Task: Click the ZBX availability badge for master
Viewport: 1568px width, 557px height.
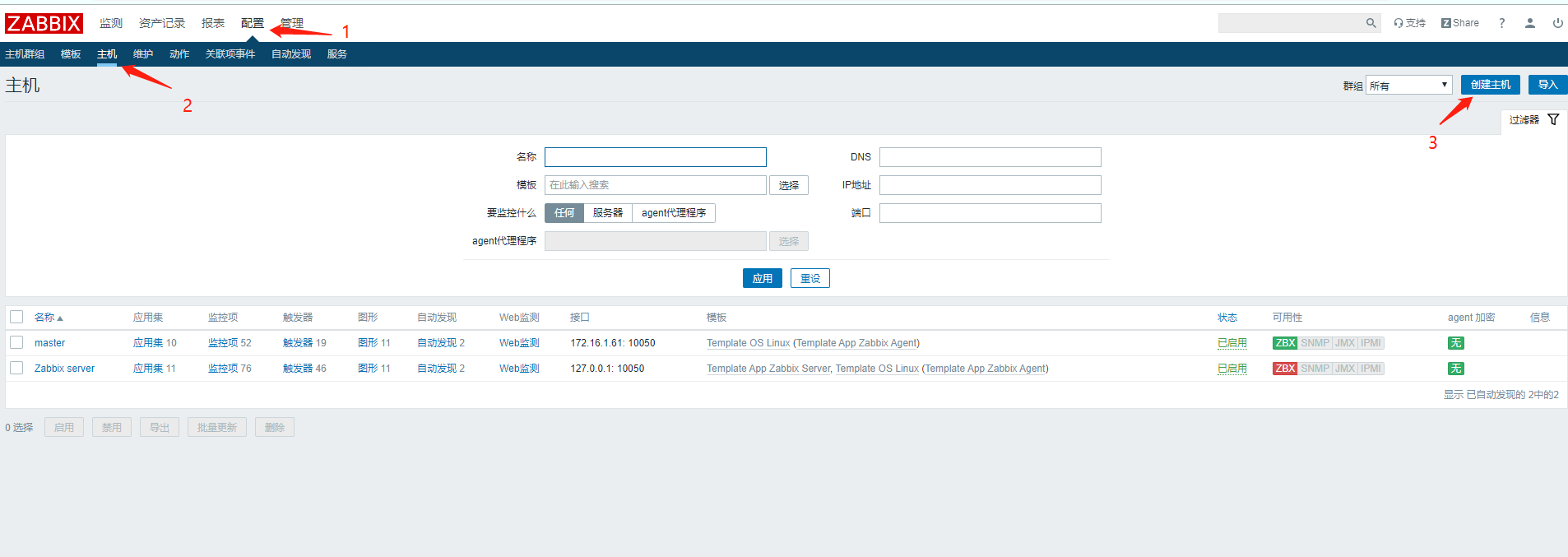Action: click(x=1285, y=343)
